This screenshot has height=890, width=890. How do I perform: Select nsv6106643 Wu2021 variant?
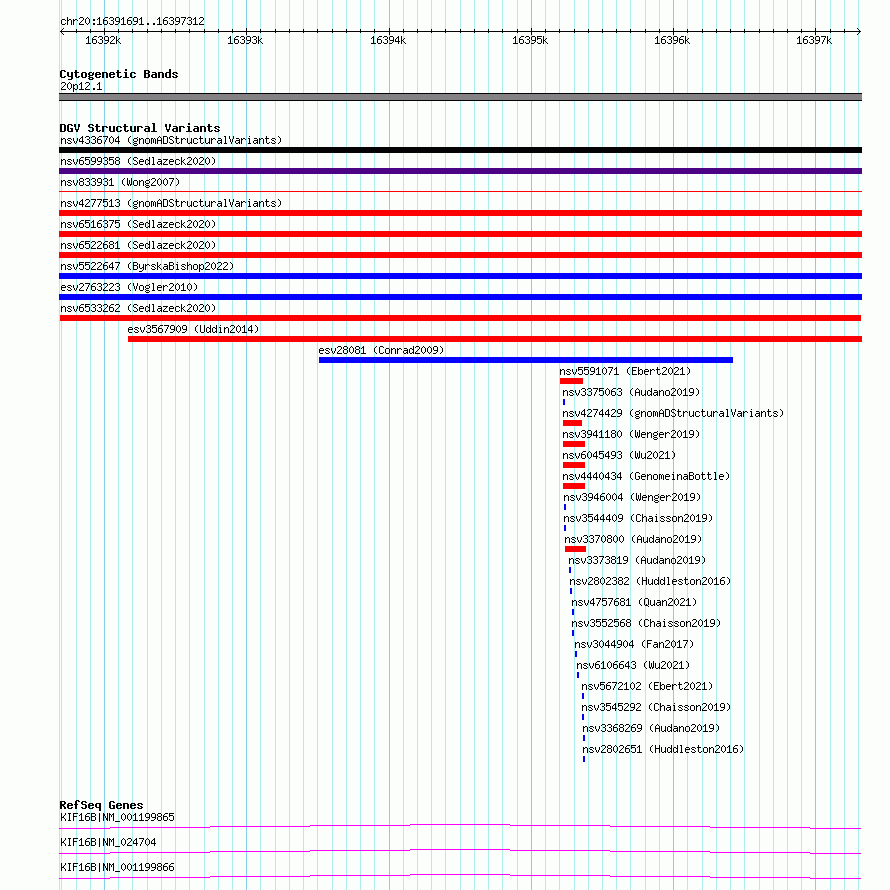633,665
